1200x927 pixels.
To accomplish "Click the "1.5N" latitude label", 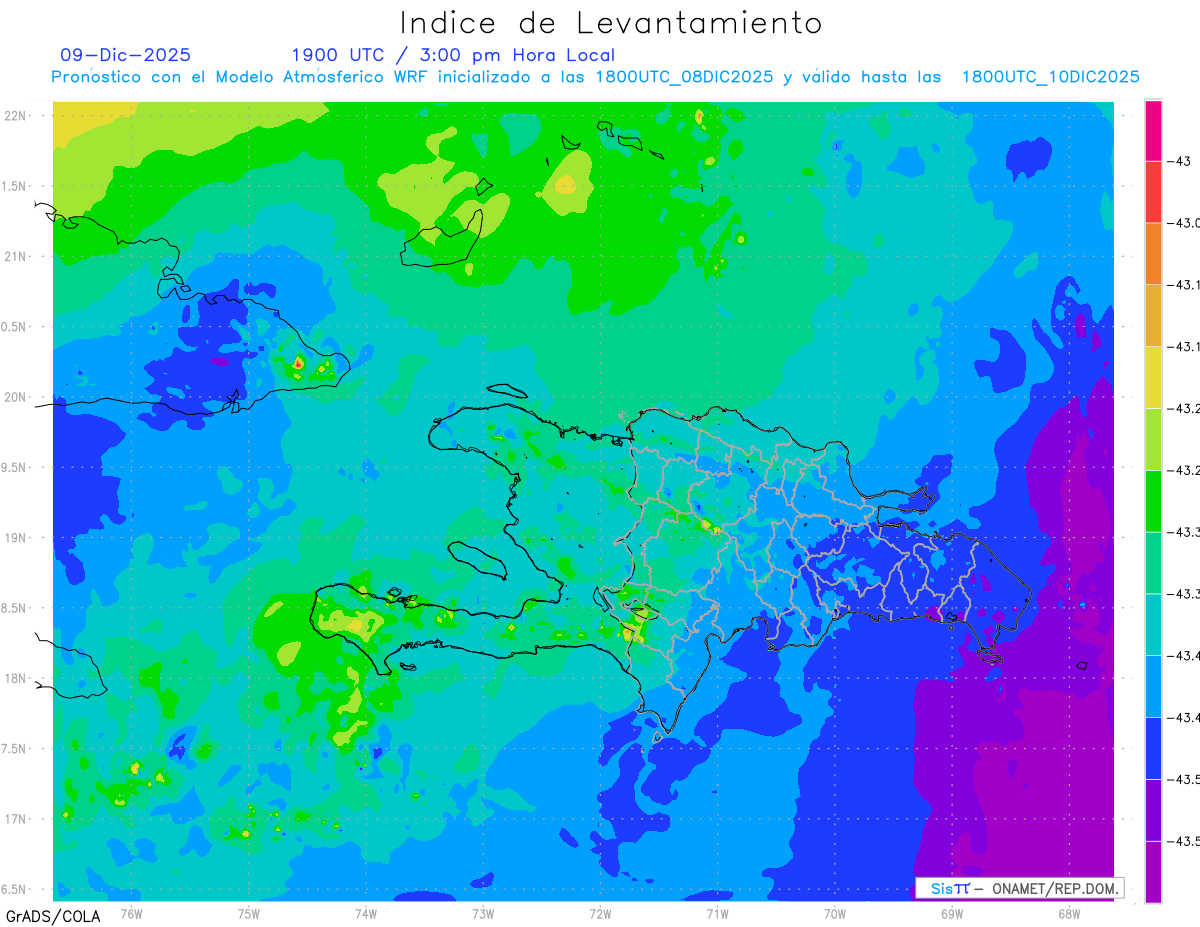I will click(16, 186).
